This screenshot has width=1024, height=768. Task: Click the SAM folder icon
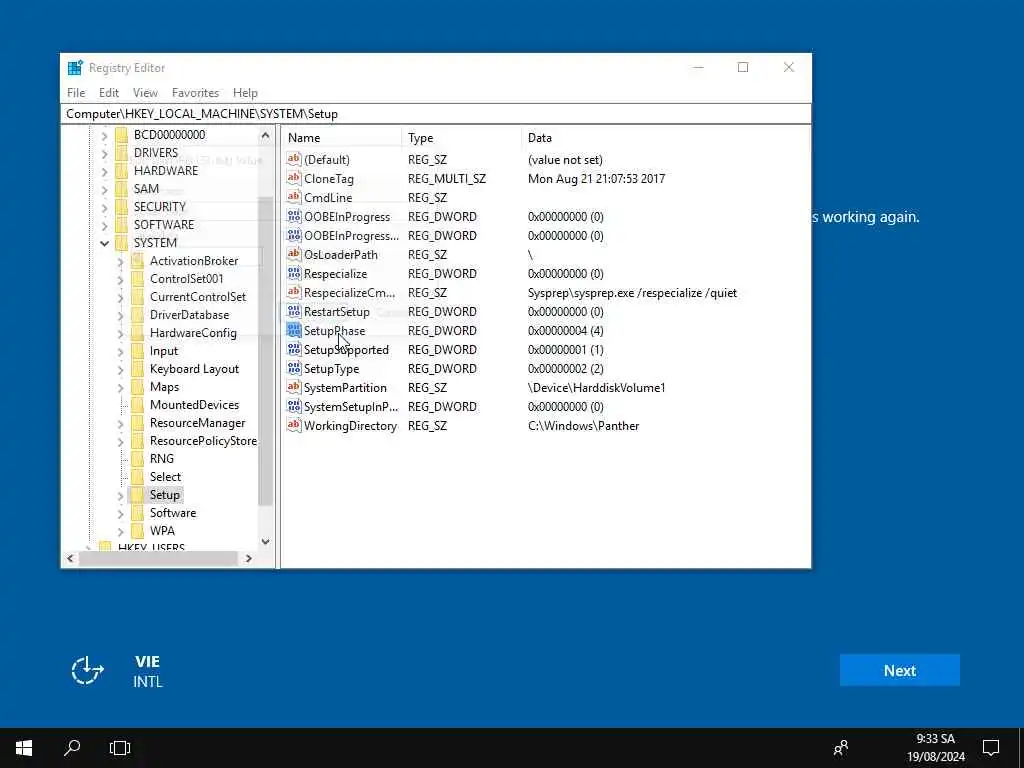pos(121,189)
